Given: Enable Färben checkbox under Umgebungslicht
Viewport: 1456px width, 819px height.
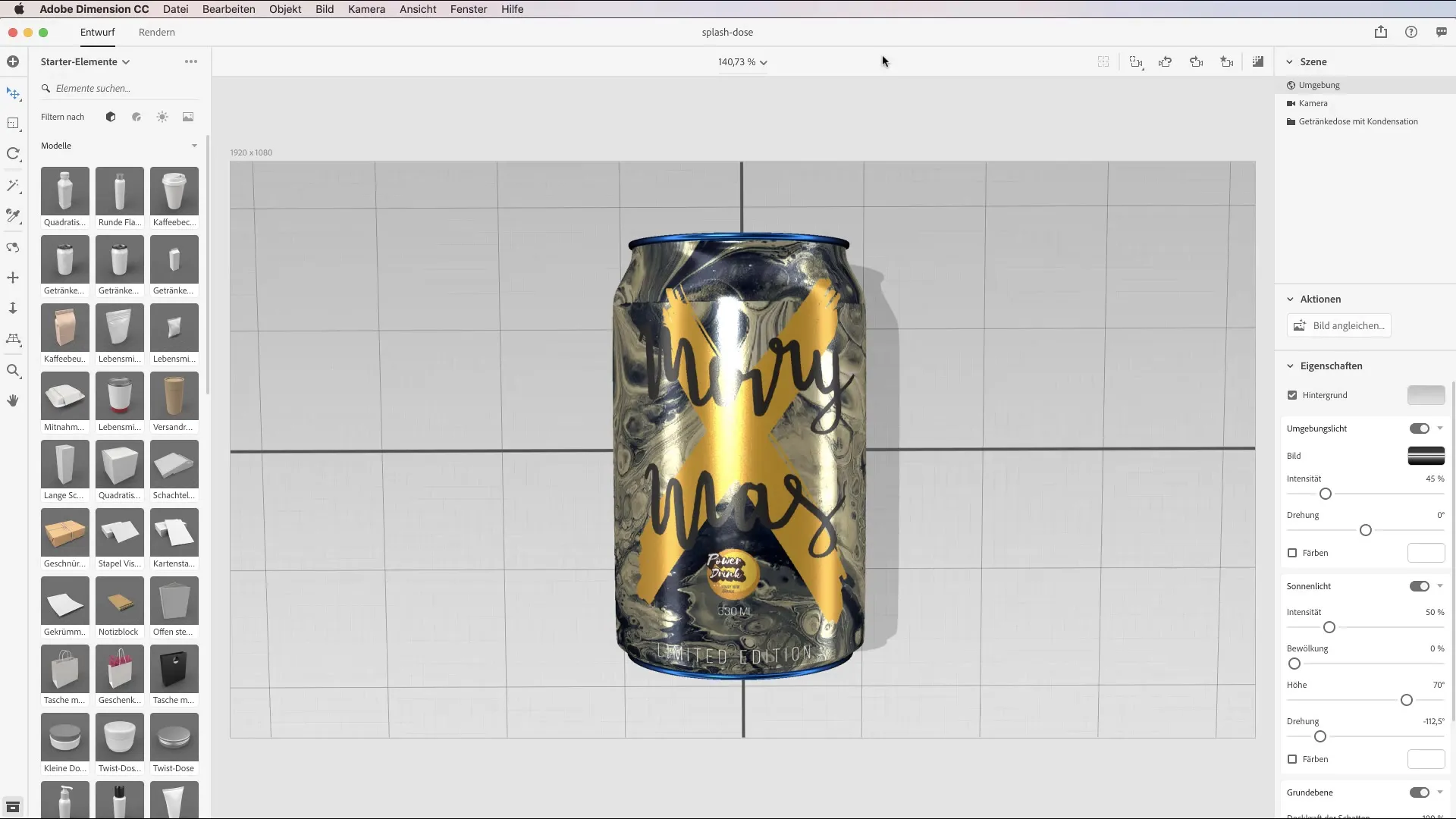Looking at the screenshot, I should point(1292,553).
